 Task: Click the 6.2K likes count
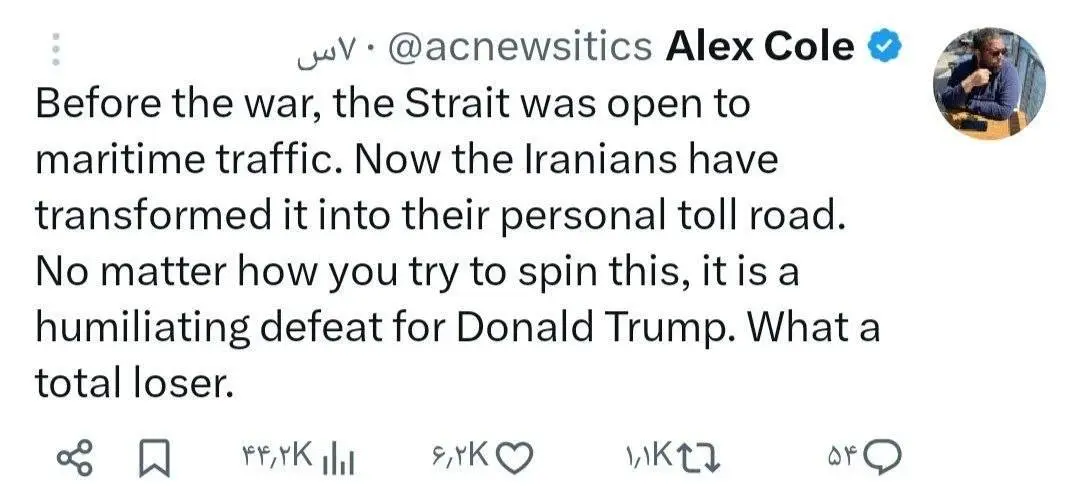[457, 458]
